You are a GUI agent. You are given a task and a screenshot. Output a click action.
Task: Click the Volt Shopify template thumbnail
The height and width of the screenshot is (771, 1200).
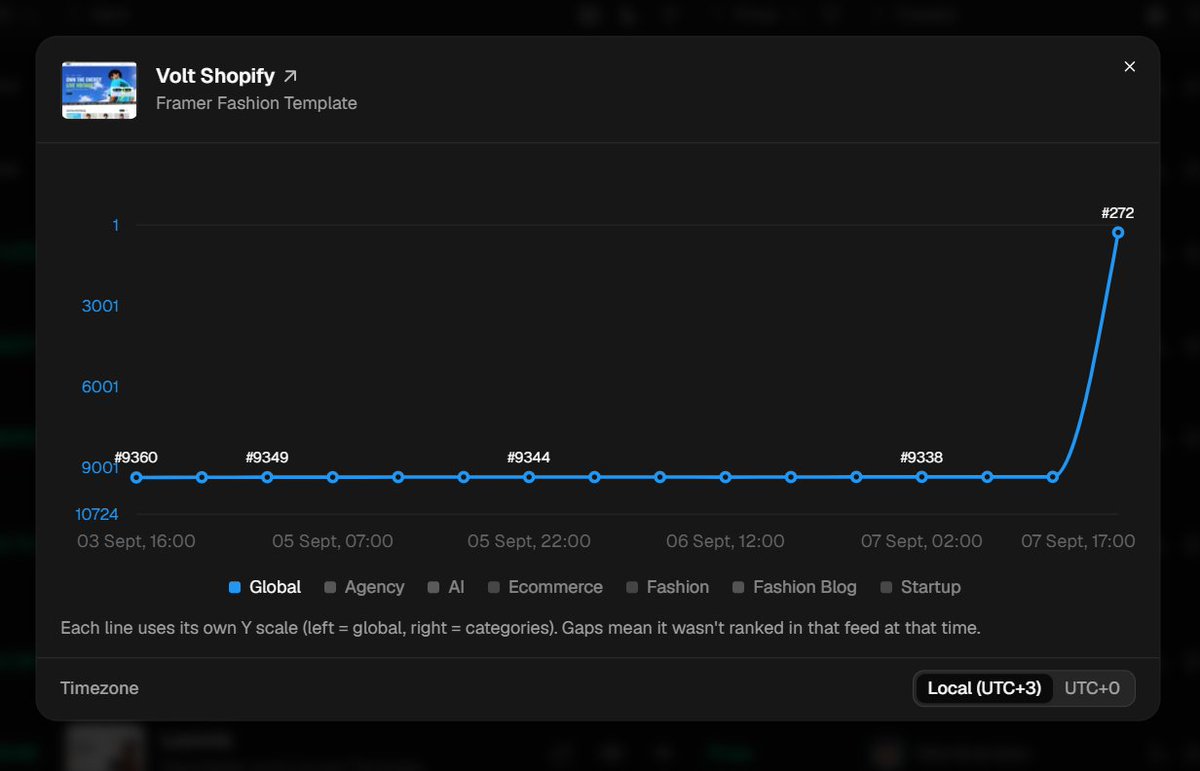click(x=99, y=90)
